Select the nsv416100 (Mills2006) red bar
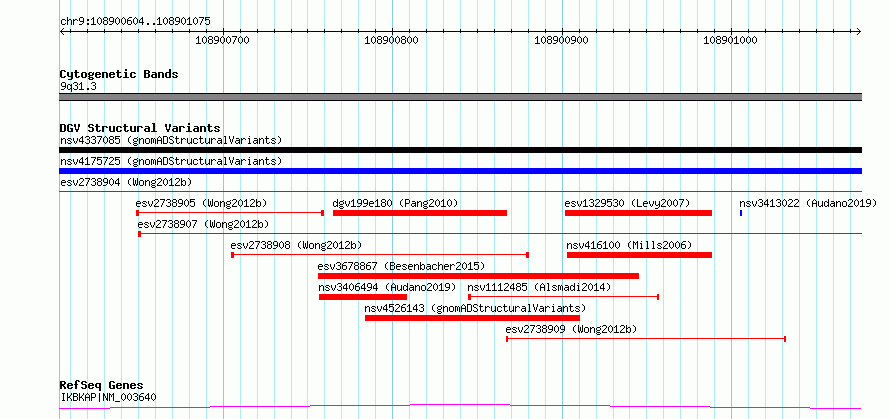 [x=639, y=255]
